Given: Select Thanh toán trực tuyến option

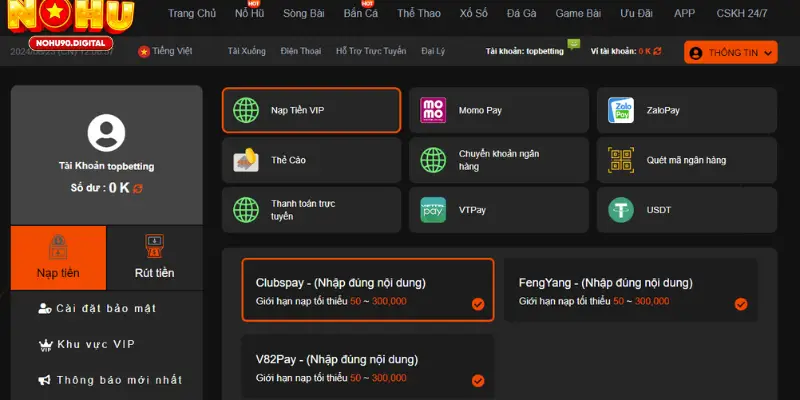Looking at the screenshot, I should pyautogui.click(x=311, y=210).
